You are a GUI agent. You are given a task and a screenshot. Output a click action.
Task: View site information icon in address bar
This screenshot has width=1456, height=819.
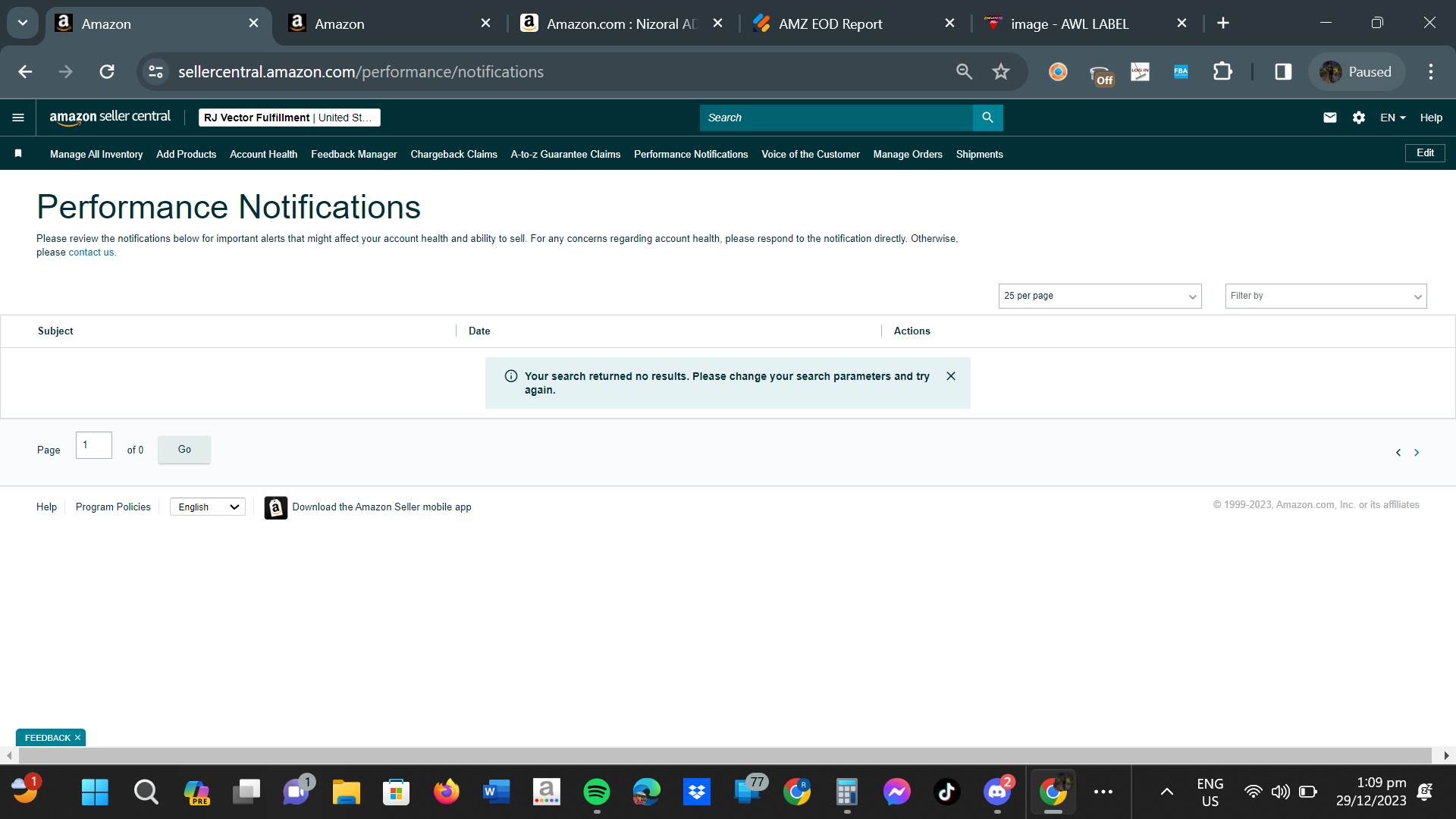155,72
